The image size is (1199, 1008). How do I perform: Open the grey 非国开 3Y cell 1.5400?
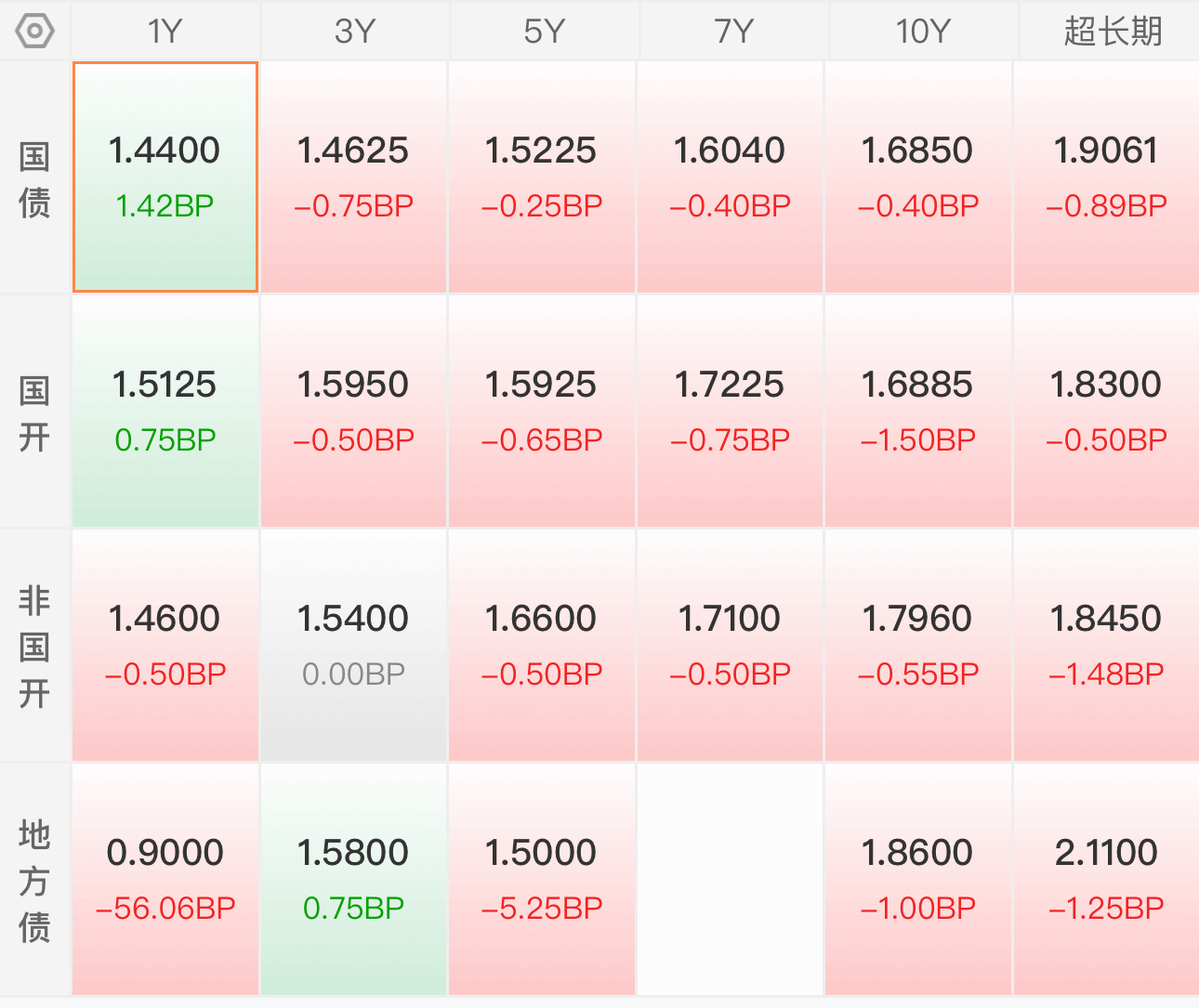(x=354, y=646)
